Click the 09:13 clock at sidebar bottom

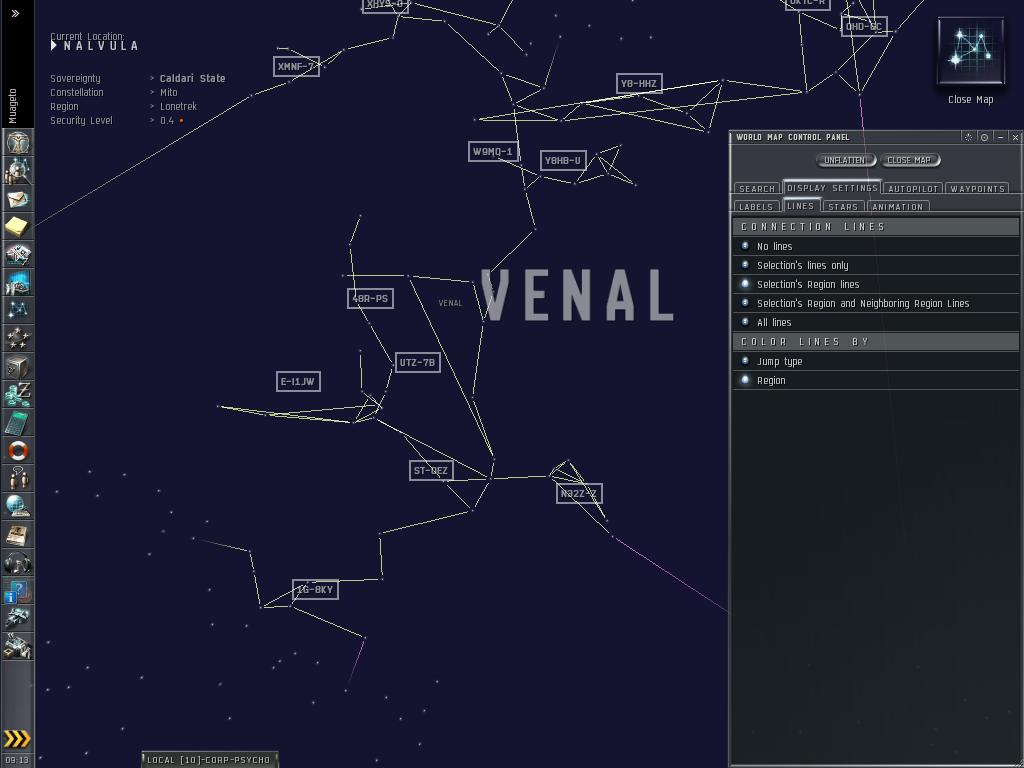click(17, 760)
